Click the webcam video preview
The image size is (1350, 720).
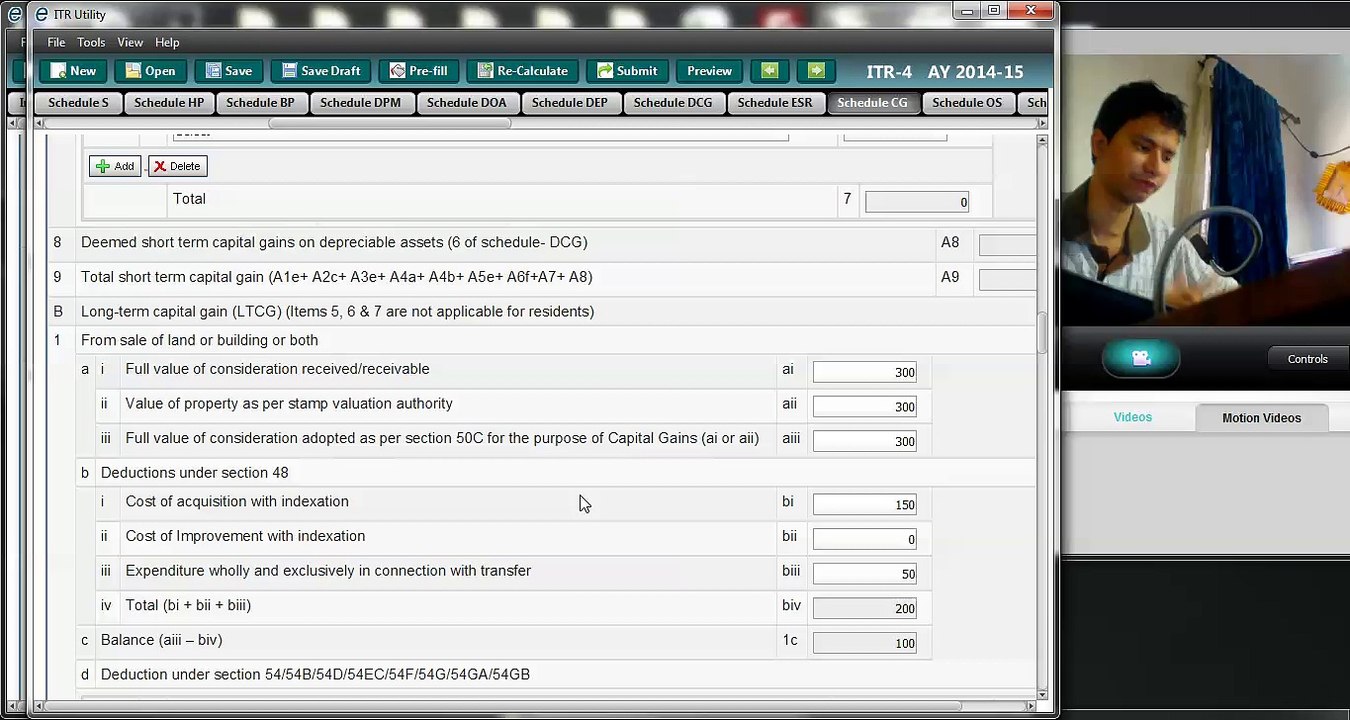(1206, 190)
